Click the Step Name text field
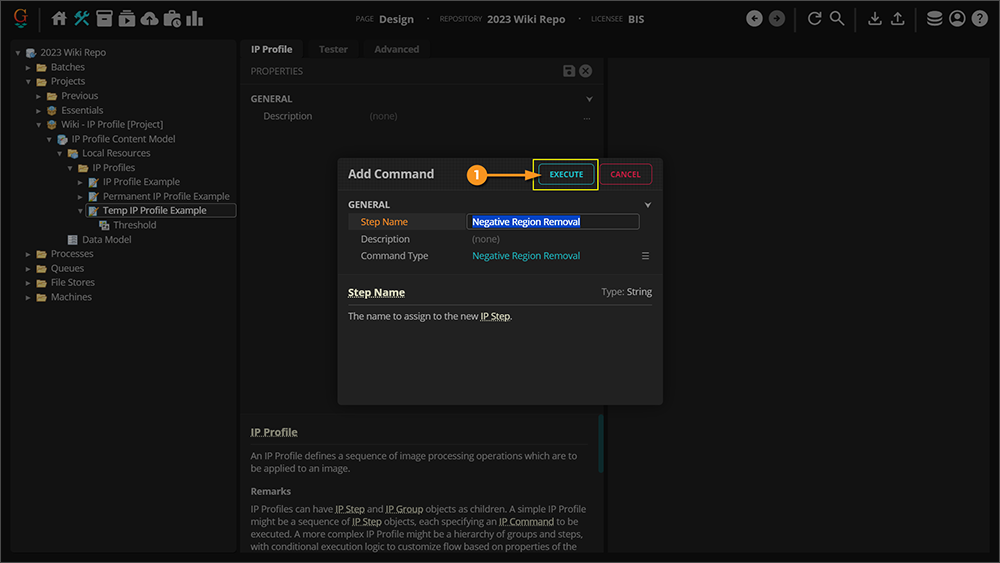This screenshot has height=563, width=1000. (553, 222)
